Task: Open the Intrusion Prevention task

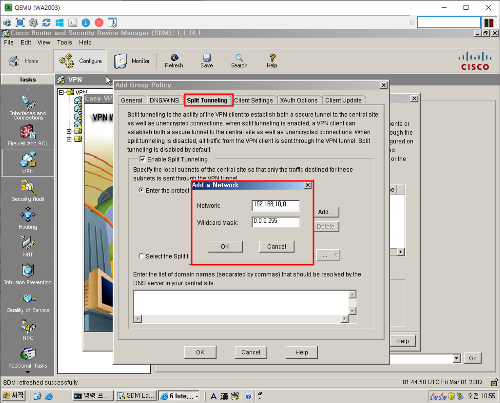Action: point(28,274)
